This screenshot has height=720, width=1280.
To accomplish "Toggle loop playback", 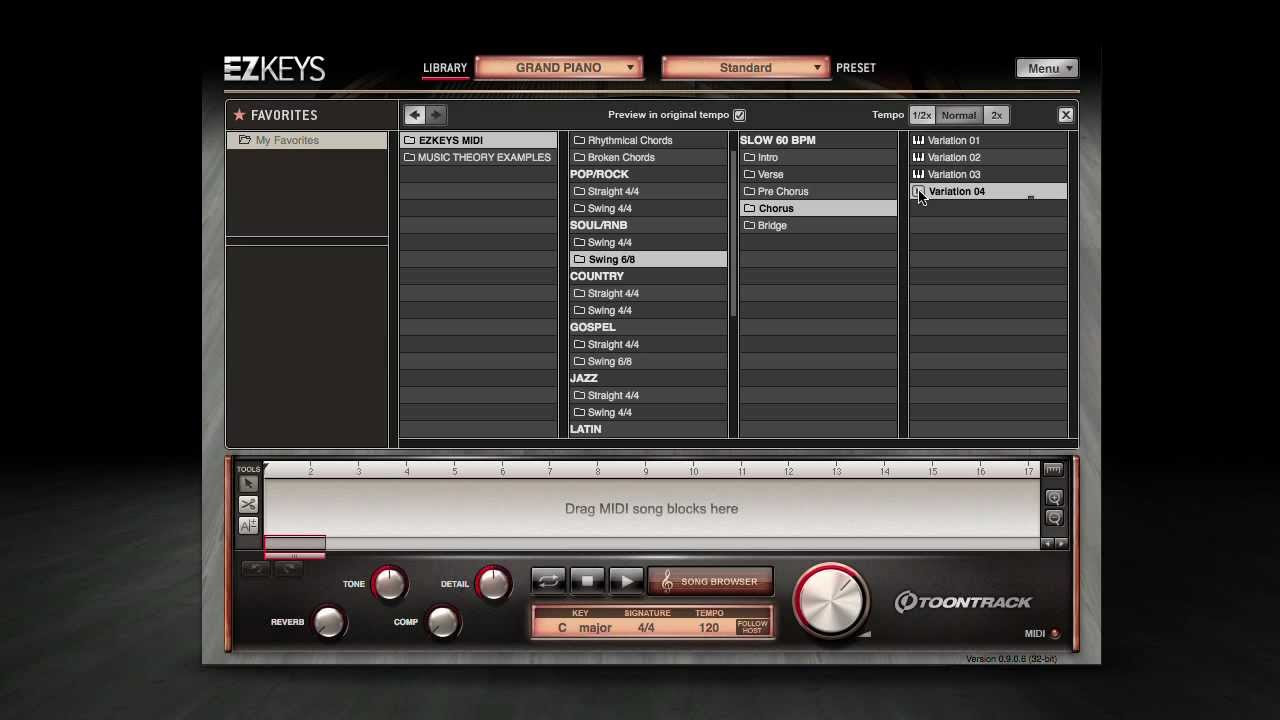I will pos(549,581).
